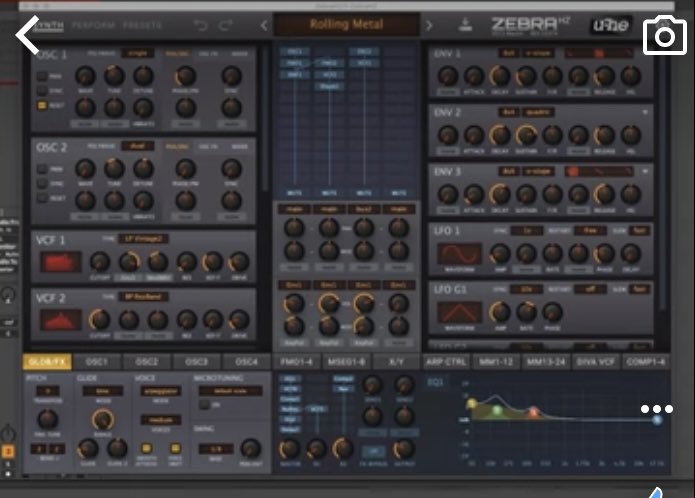
Task: Click the orange EQ band node
Action: tap(534, 412)
